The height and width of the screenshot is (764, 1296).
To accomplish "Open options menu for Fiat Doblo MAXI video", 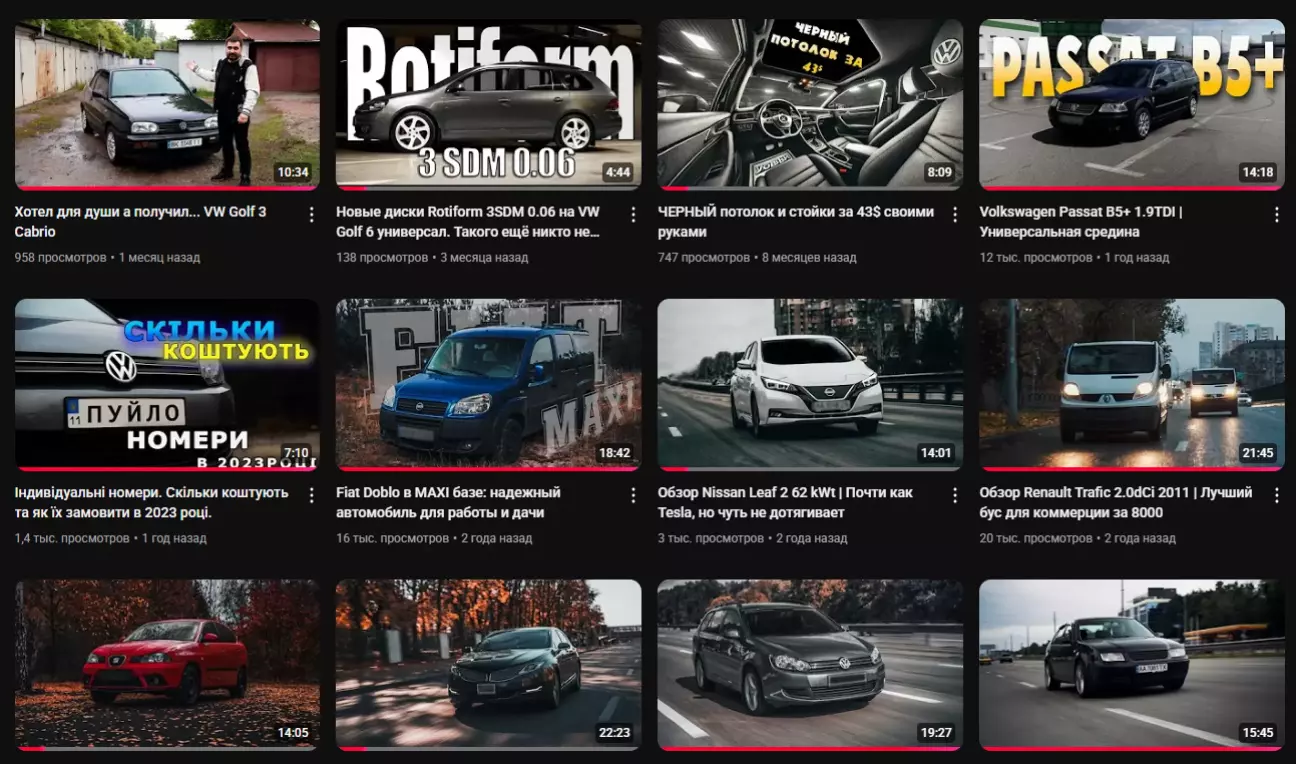I will 633,495.
